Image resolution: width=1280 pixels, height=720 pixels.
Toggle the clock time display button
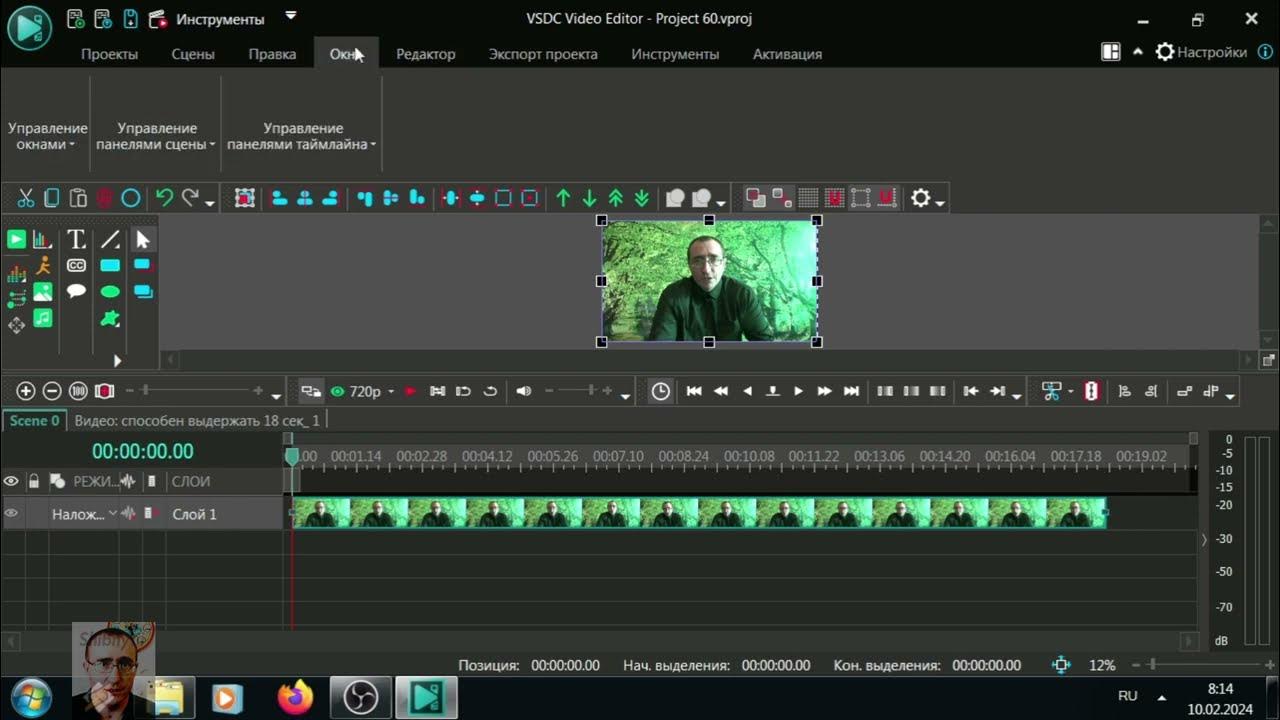point(660,391)
